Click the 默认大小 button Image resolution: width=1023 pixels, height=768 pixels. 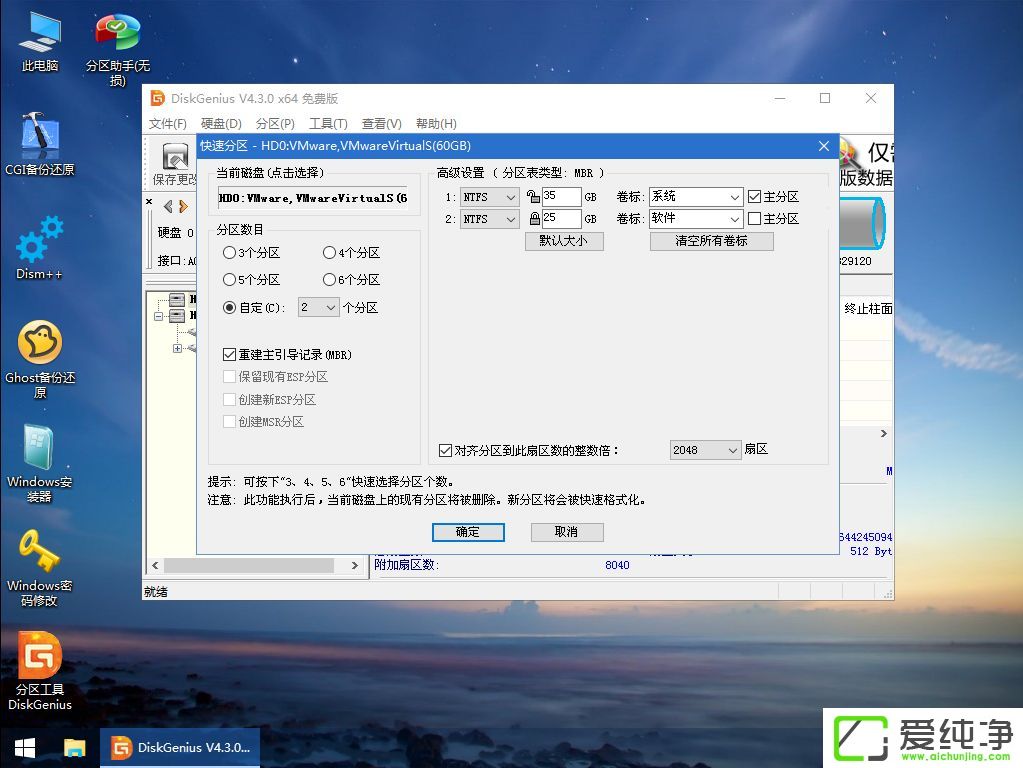(564, 241)
